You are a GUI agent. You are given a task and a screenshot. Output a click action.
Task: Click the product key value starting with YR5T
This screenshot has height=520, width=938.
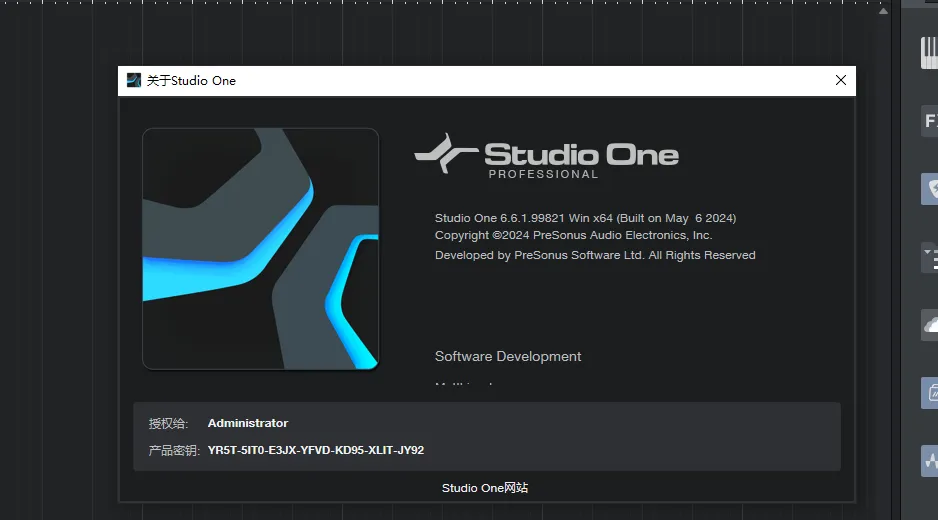click(316, 450)
